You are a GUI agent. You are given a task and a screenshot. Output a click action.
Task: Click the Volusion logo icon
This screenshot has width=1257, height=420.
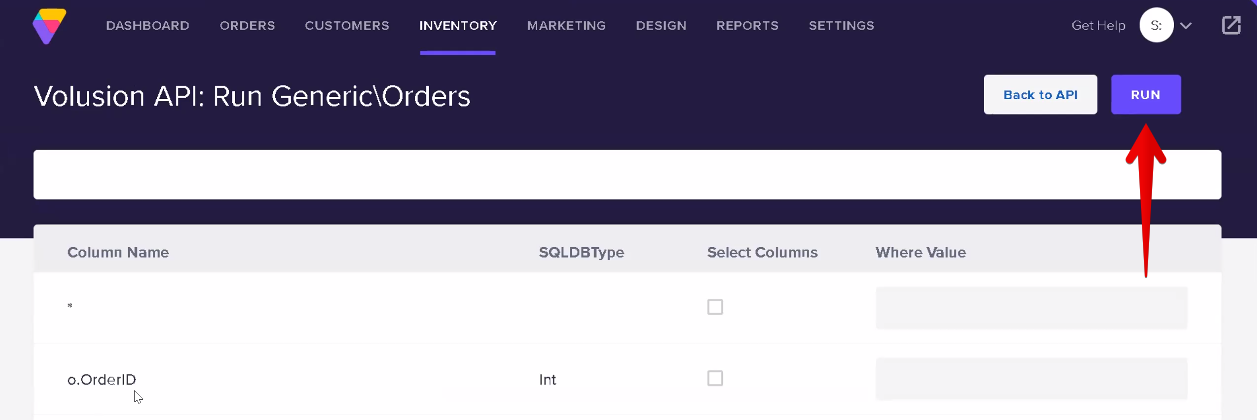coord(47,26)
